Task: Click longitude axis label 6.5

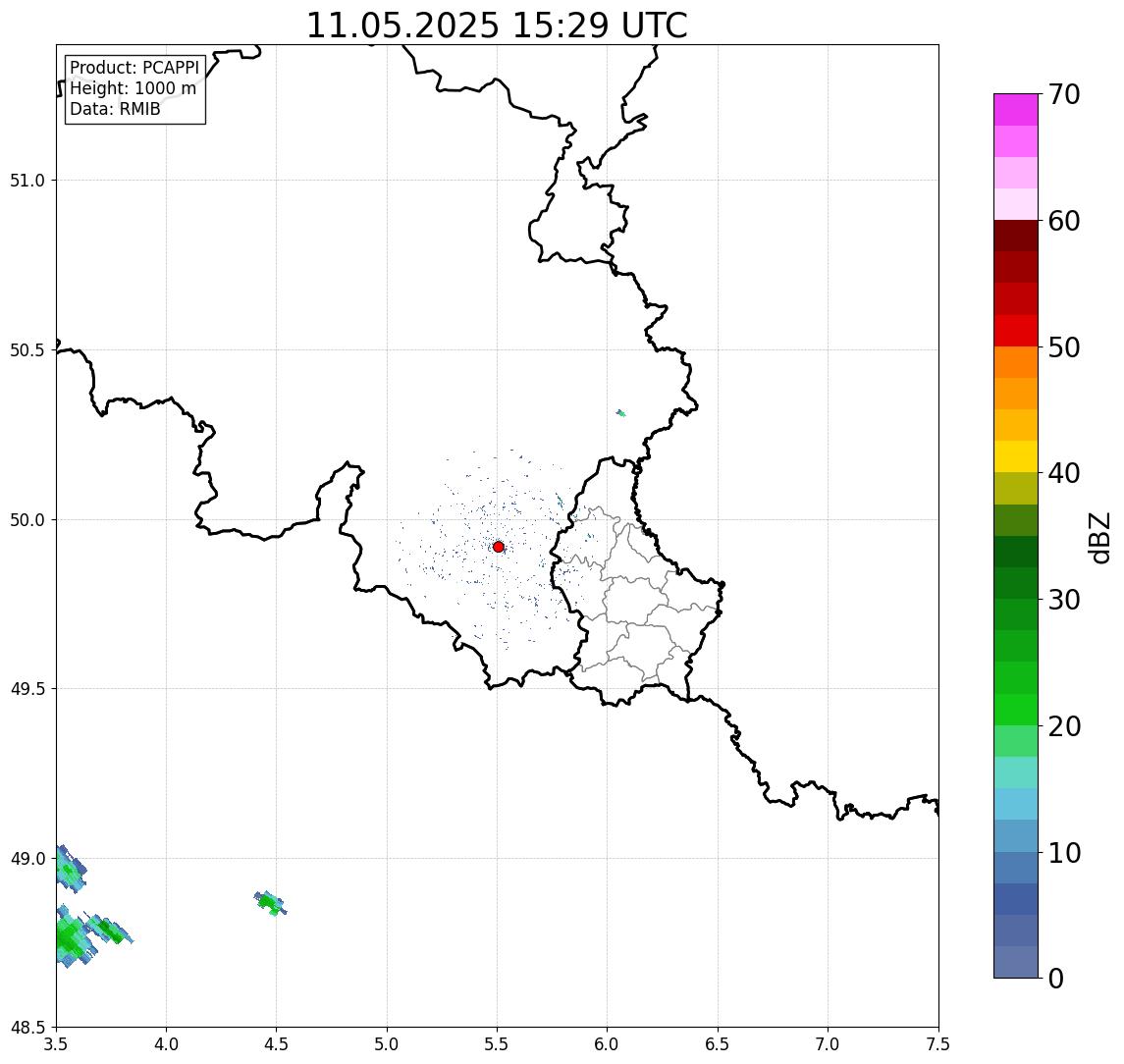Action: click(718, 1044)
